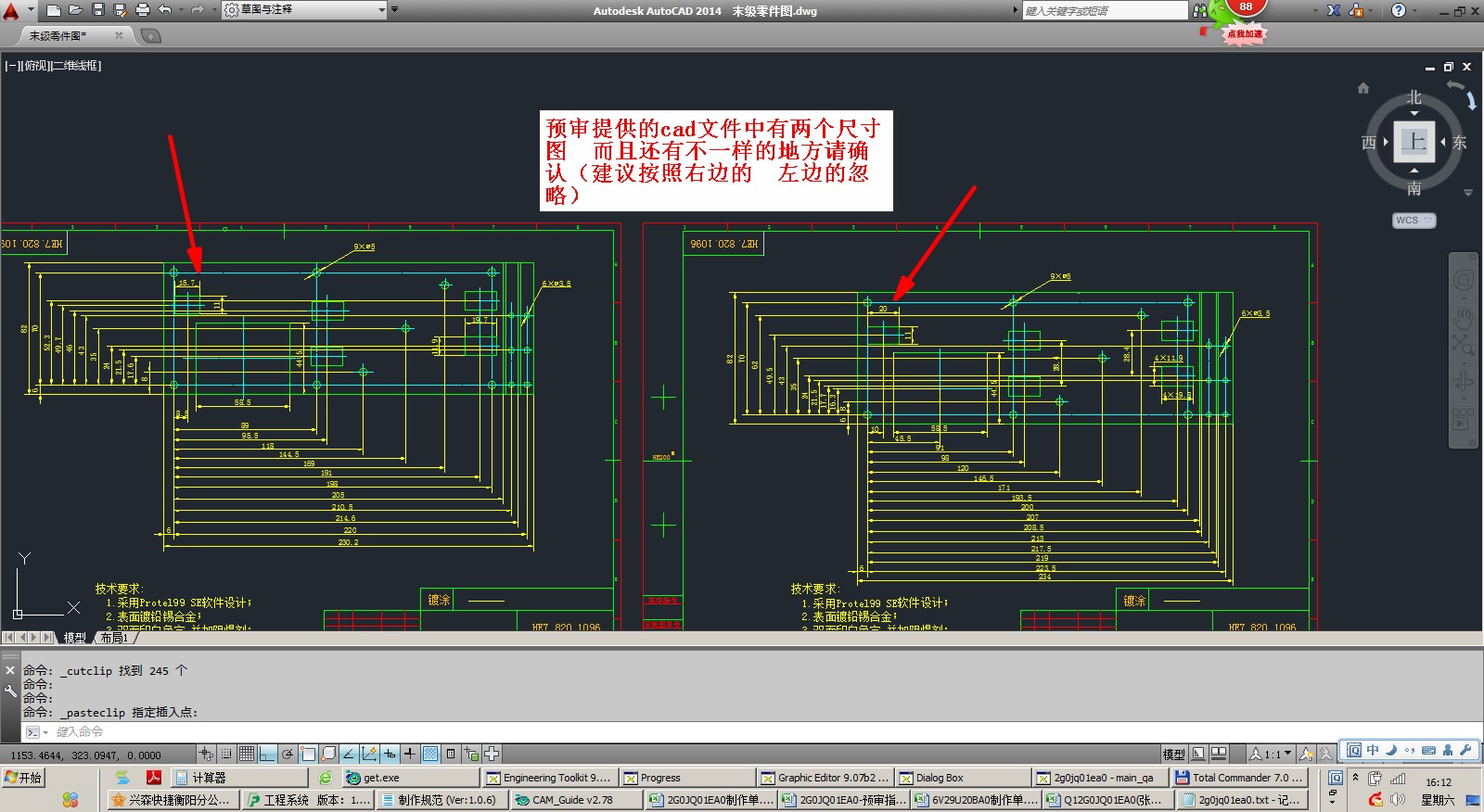Toggle 3D object snap in status bar

[328, 755]
